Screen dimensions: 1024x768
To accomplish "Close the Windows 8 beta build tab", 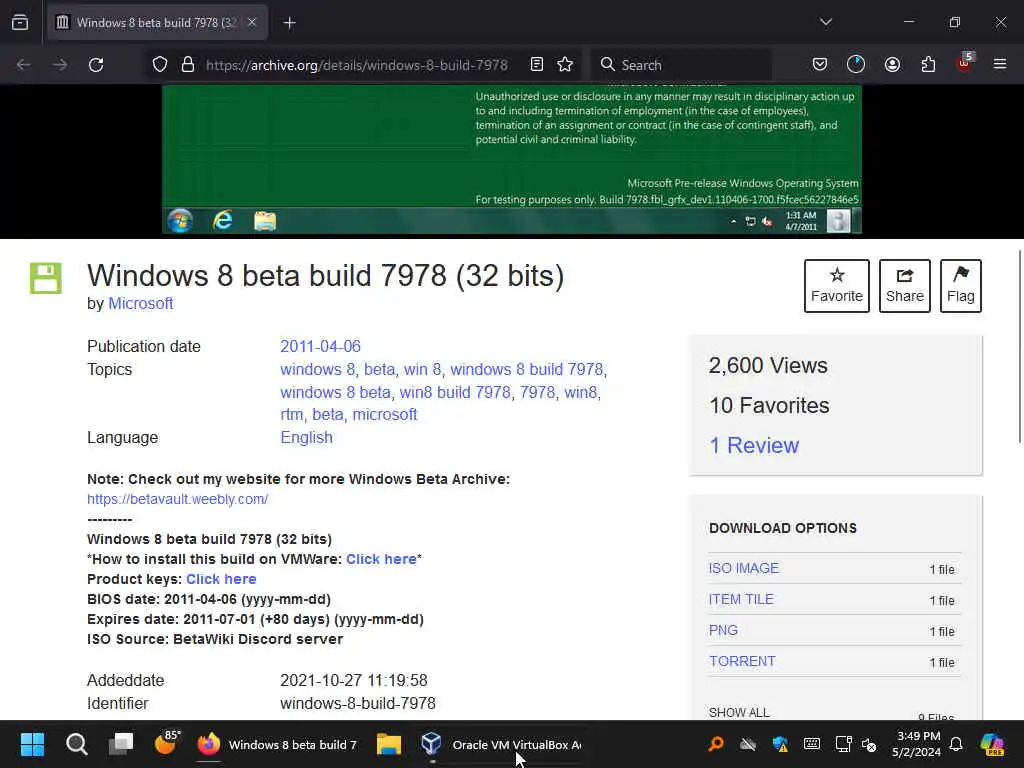I will pyautogui.click(x=252, y=23).
